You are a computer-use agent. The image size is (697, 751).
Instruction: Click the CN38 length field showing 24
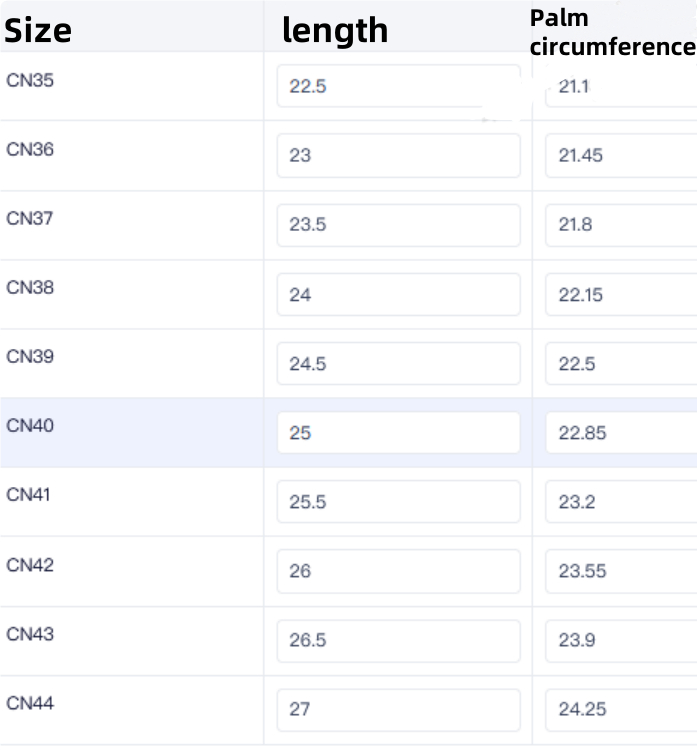tap(398, 295)
